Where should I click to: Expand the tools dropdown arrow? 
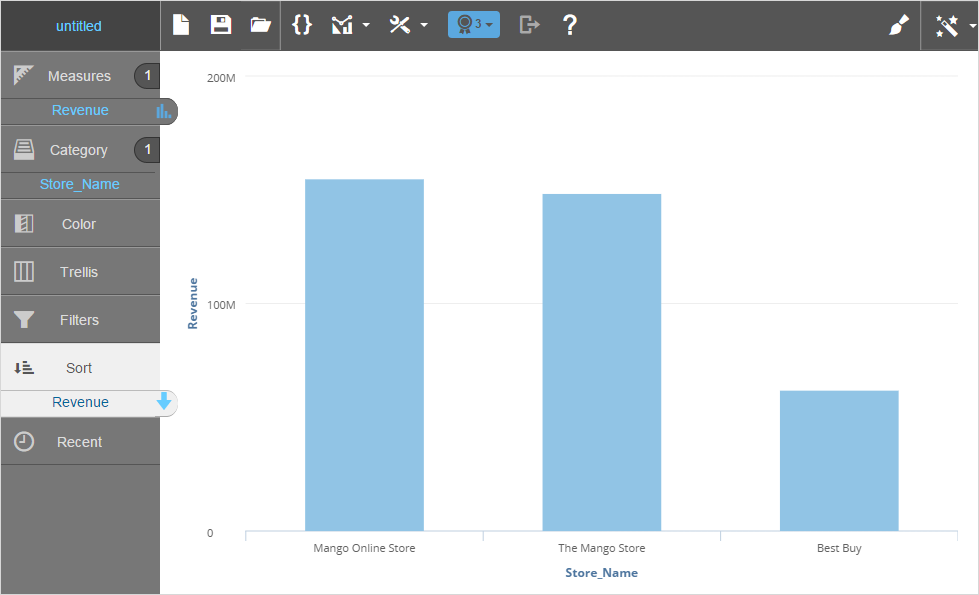click(x=424, y=25)
